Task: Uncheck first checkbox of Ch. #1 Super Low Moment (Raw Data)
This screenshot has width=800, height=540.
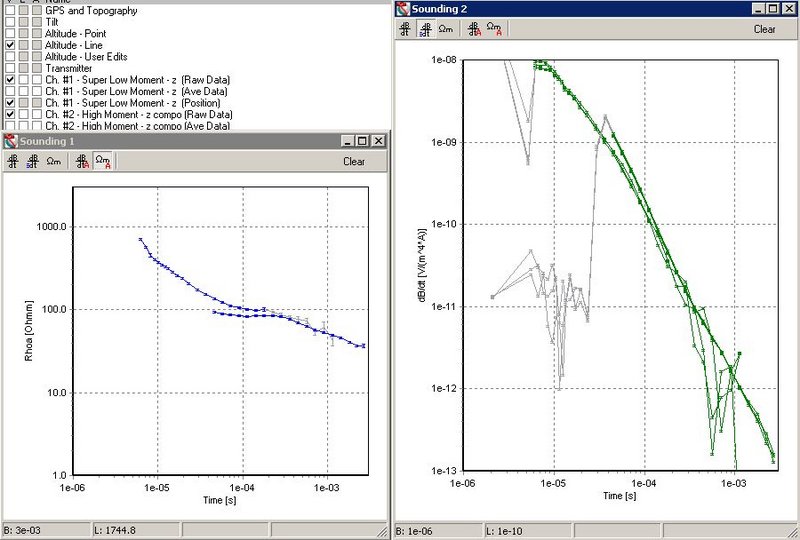Action: (x=10, y=79)
